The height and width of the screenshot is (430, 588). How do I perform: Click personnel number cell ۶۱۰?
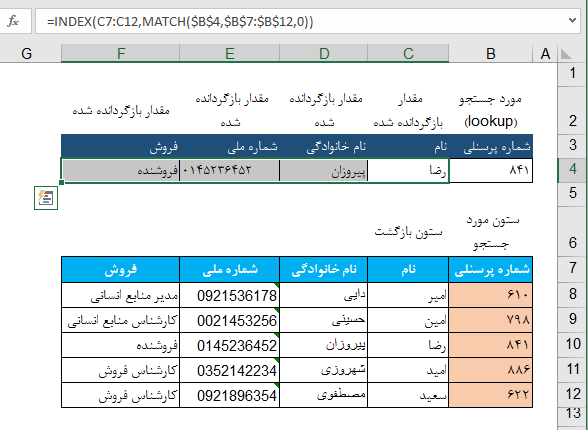[490, 295]
